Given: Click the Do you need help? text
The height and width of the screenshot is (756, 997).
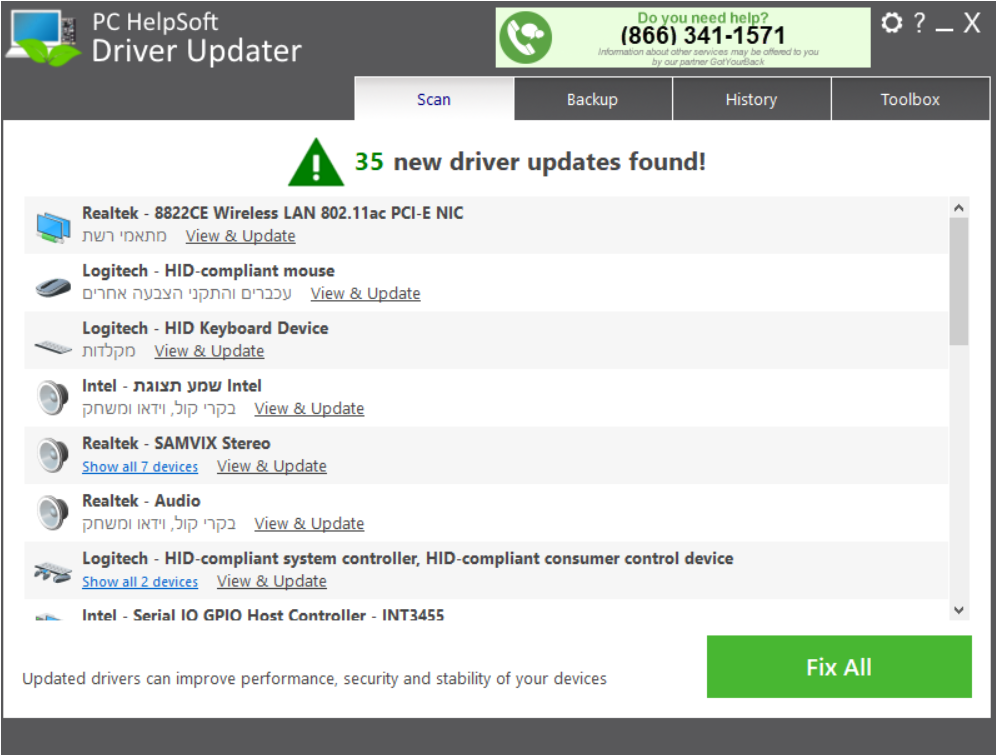Looking at the screenshot, I should pyautogui.click(x=703, y=17).
